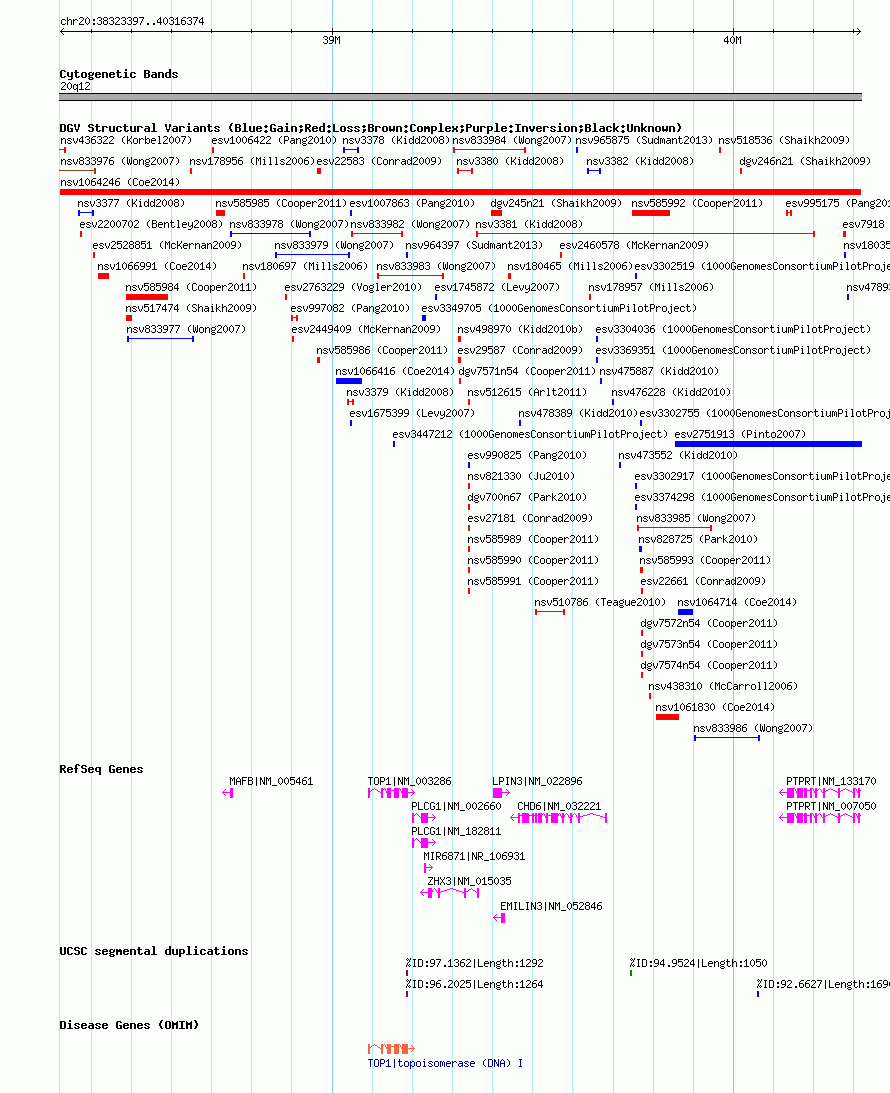
Task: Click the nsv3378 (Kidd2008) variant label
Action: click(396, 140)
